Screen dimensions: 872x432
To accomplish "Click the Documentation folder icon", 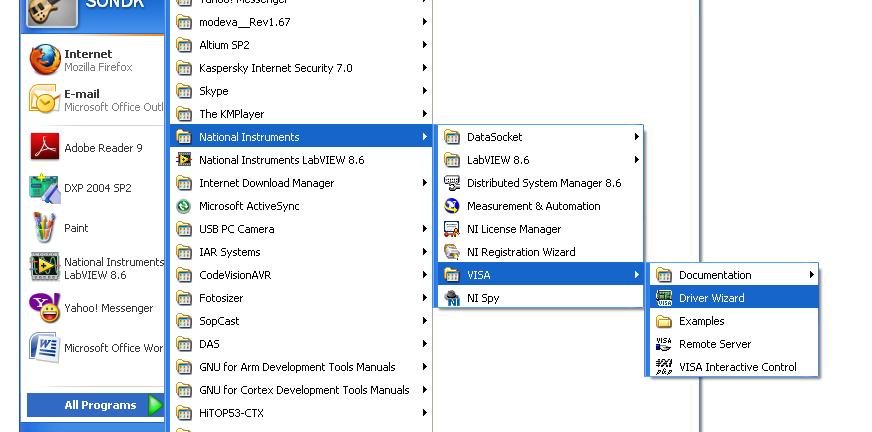I will (x=664, y=275).
